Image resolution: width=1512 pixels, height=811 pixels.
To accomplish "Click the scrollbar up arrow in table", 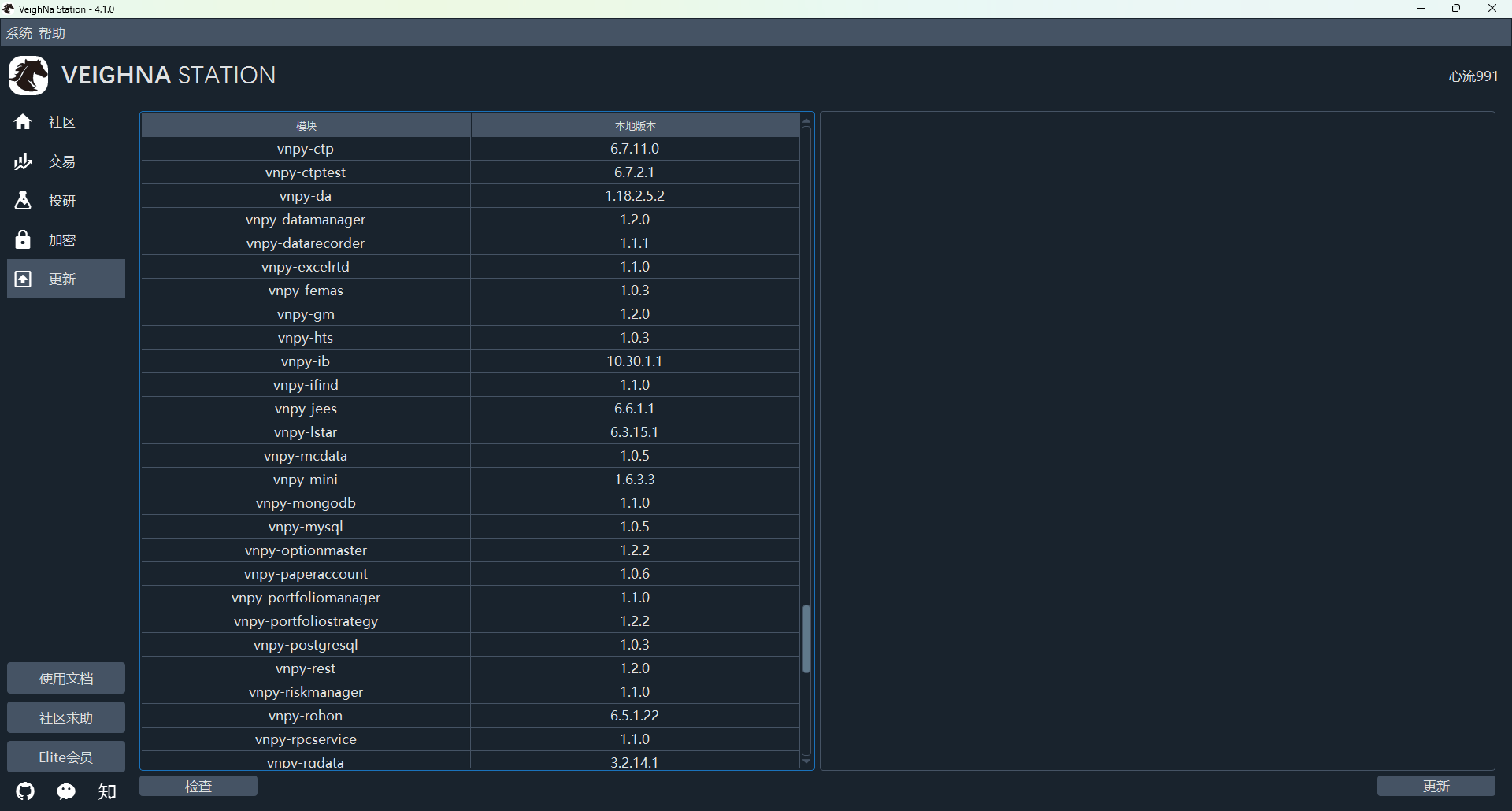I will (806, 121).
